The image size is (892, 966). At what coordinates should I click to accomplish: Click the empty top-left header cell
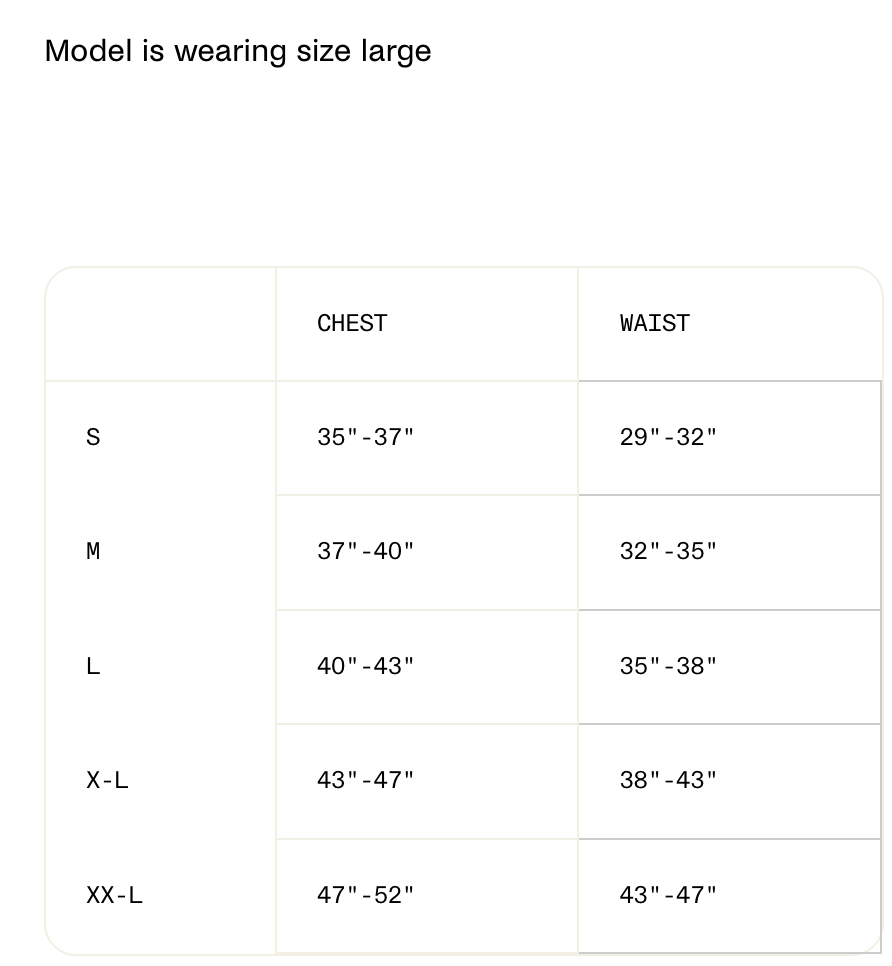tap(161, 324)
